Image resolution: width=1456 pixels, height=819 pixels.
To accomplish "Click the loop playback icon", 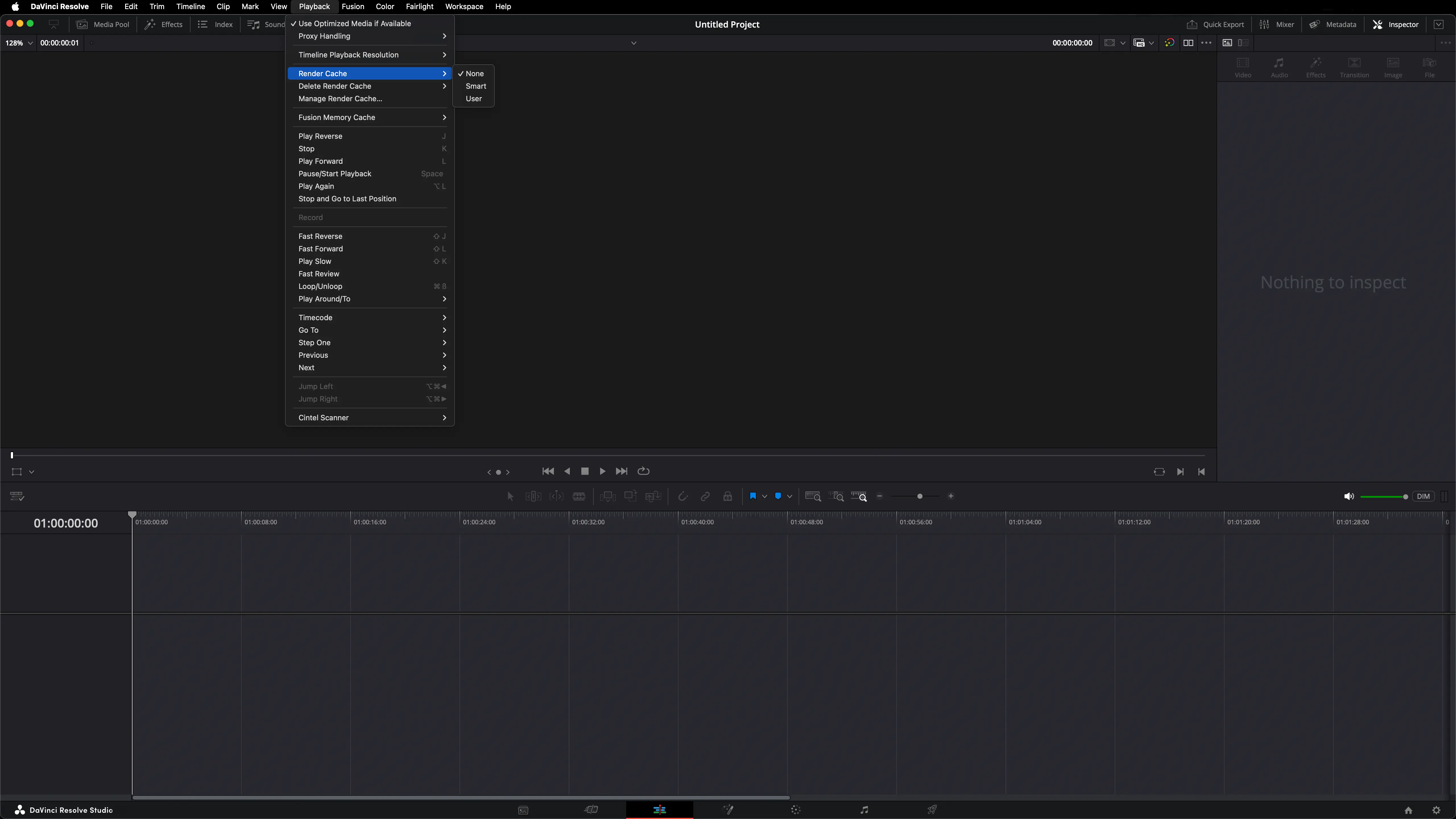I will [643, 471].
